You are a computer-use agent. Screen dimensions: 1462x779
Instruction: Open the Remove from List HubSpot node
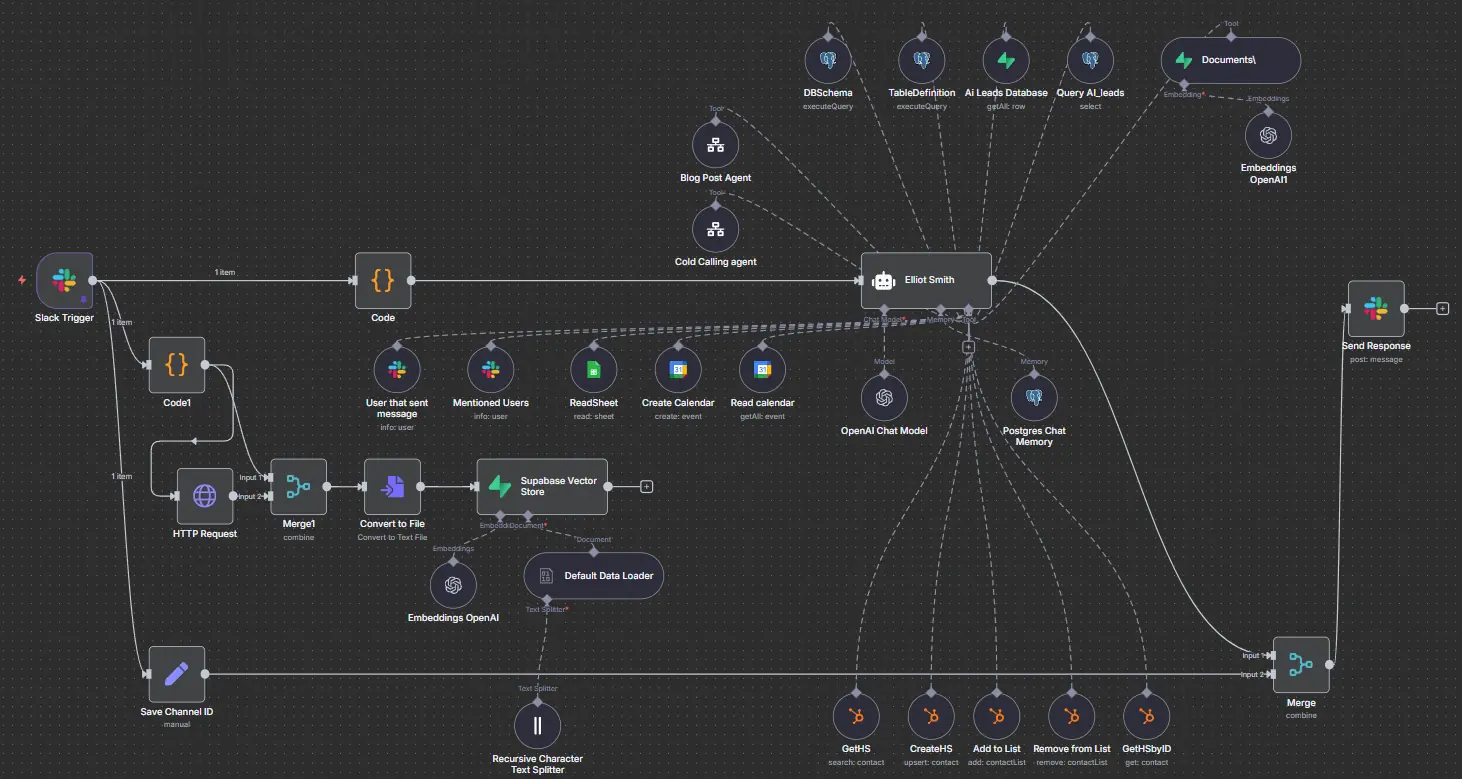(x=1071, y=716)
